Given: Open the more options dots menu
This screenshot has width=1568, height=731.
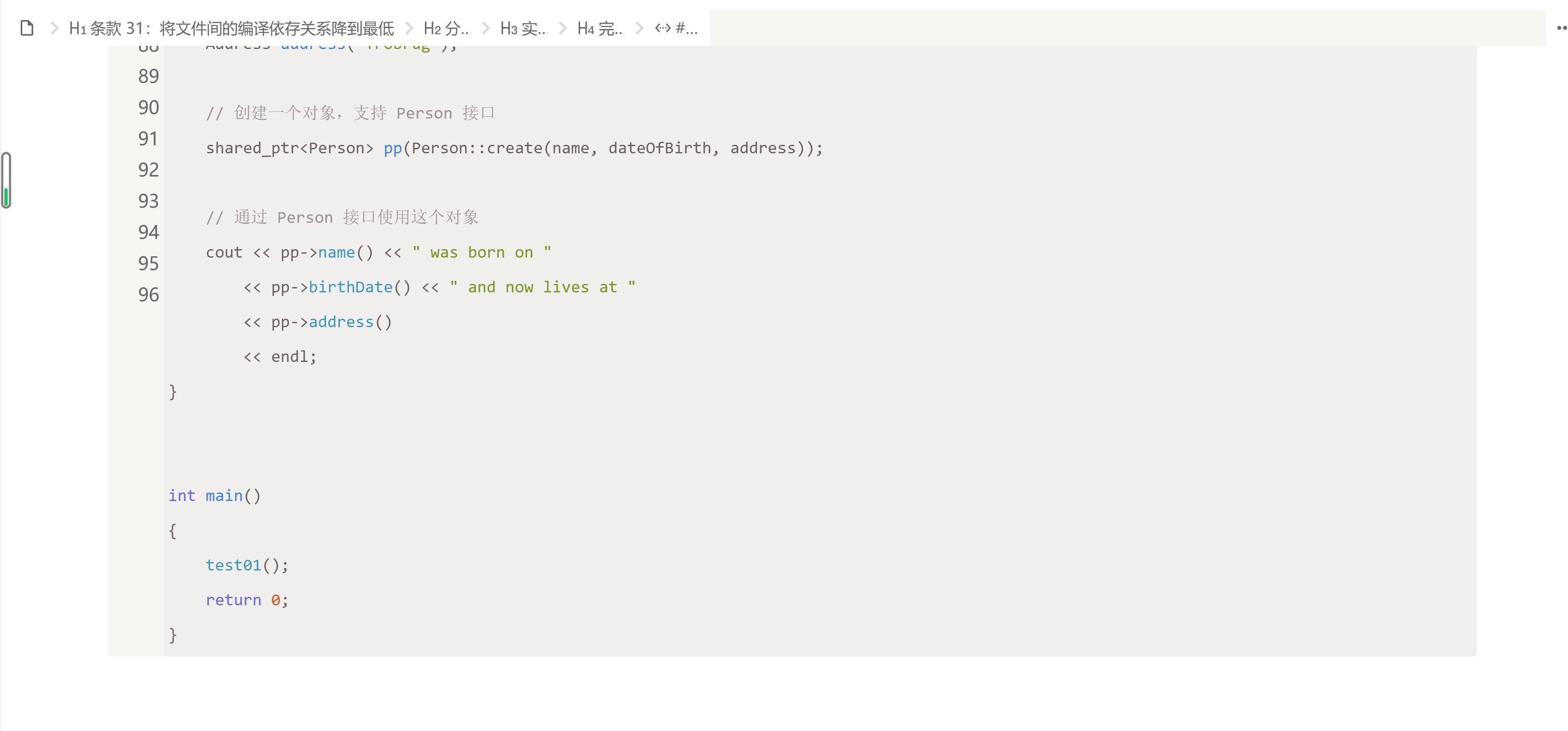Looking at the screenshot, I should [1561, 28].
